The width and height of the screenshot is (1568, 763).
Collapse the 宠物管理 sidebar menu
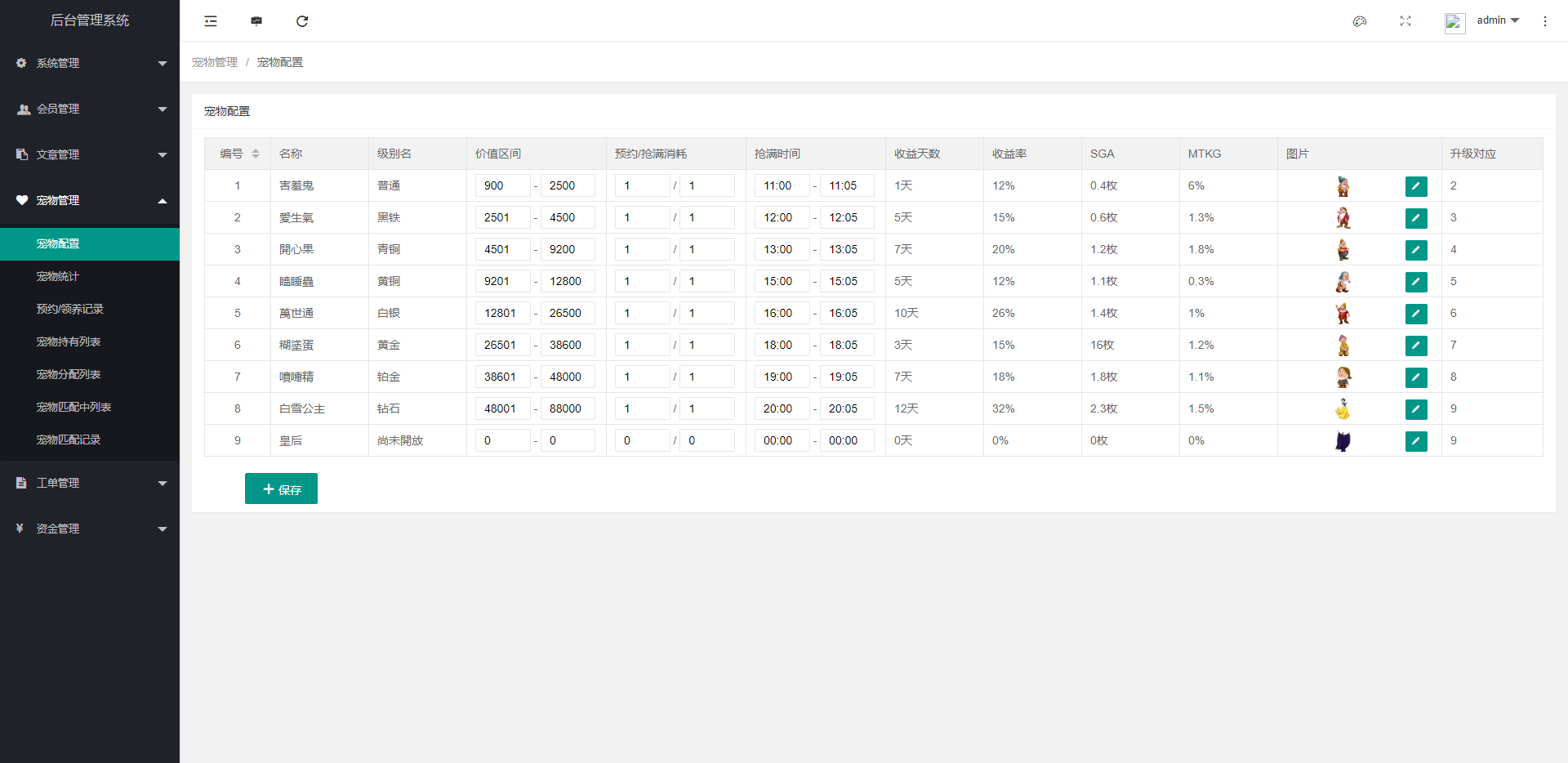[x=90, y=200]
